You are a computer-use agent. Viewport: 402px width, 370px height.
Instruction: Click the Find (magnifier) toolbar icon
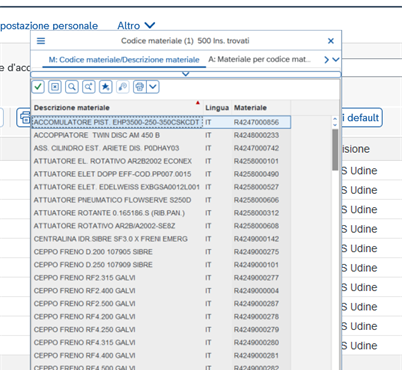72,87
